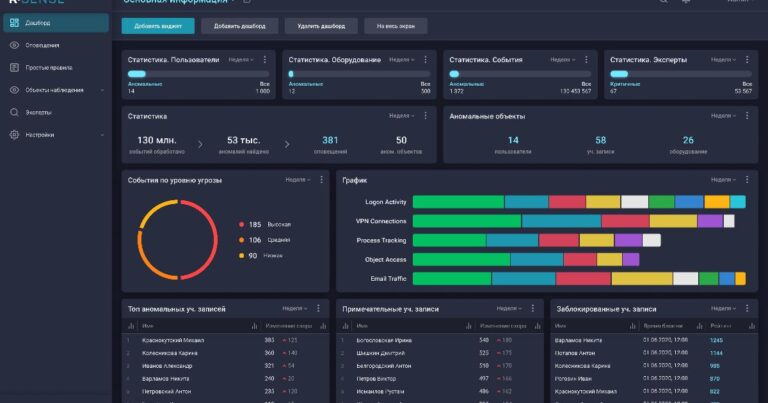
Task: Open Неделя dropdown in Топ аномальных уч. записей
Action: point(294,308)
